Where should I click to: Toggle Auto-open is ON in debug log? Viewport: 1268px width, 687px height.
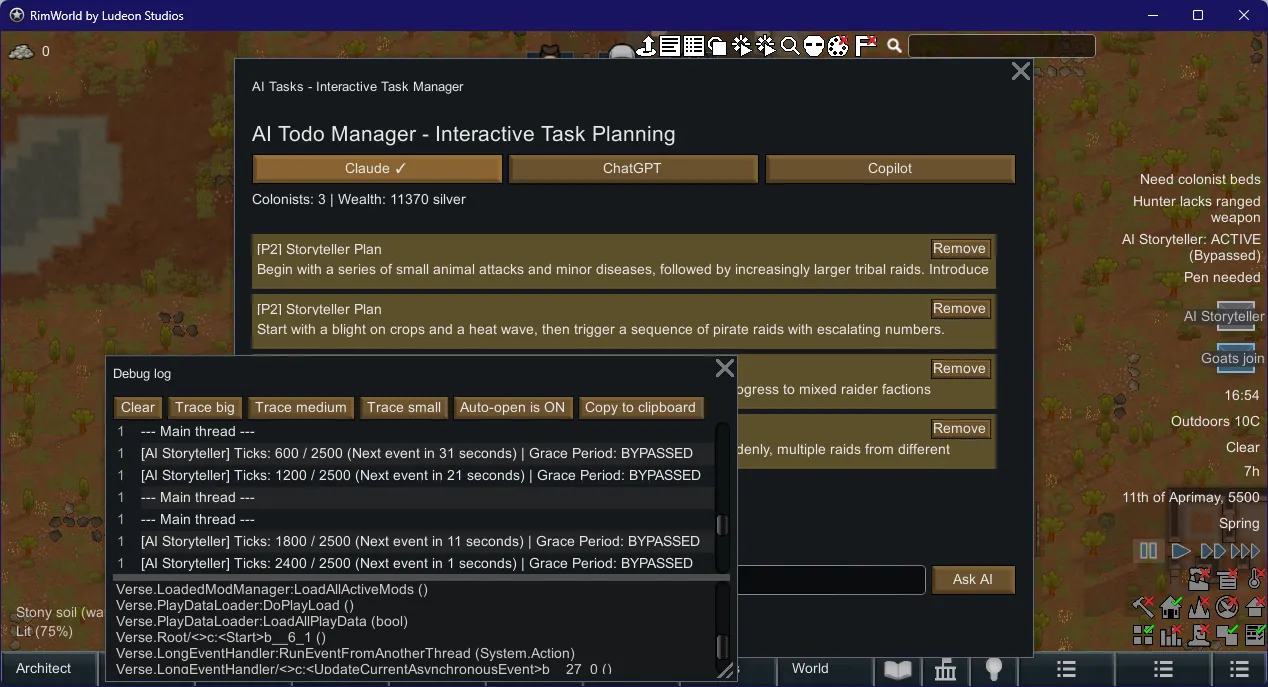click(512, 407)
